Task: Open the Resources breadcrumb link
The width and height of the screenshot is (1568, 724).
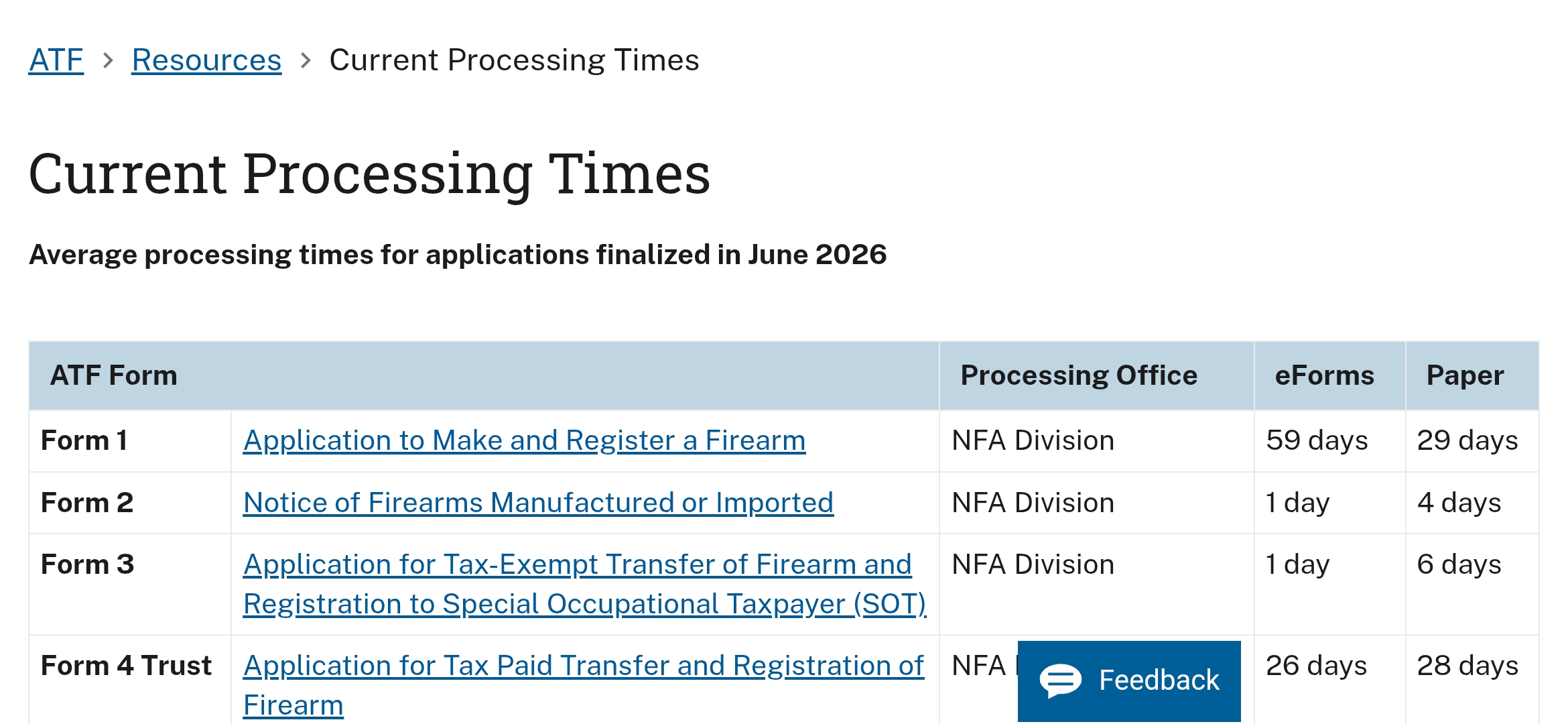Action: tap(206, 60)
